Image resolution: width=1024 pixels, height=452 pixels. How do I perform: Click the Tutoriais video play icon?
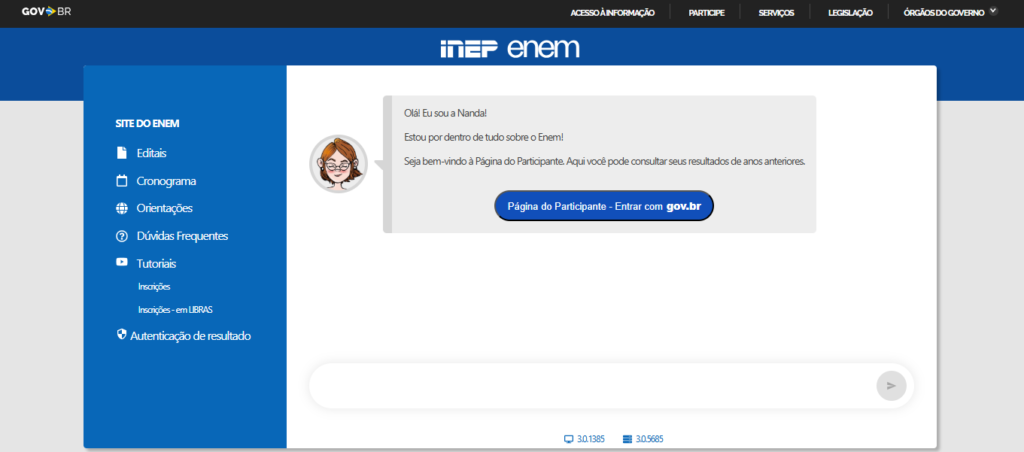click(122, 263)
